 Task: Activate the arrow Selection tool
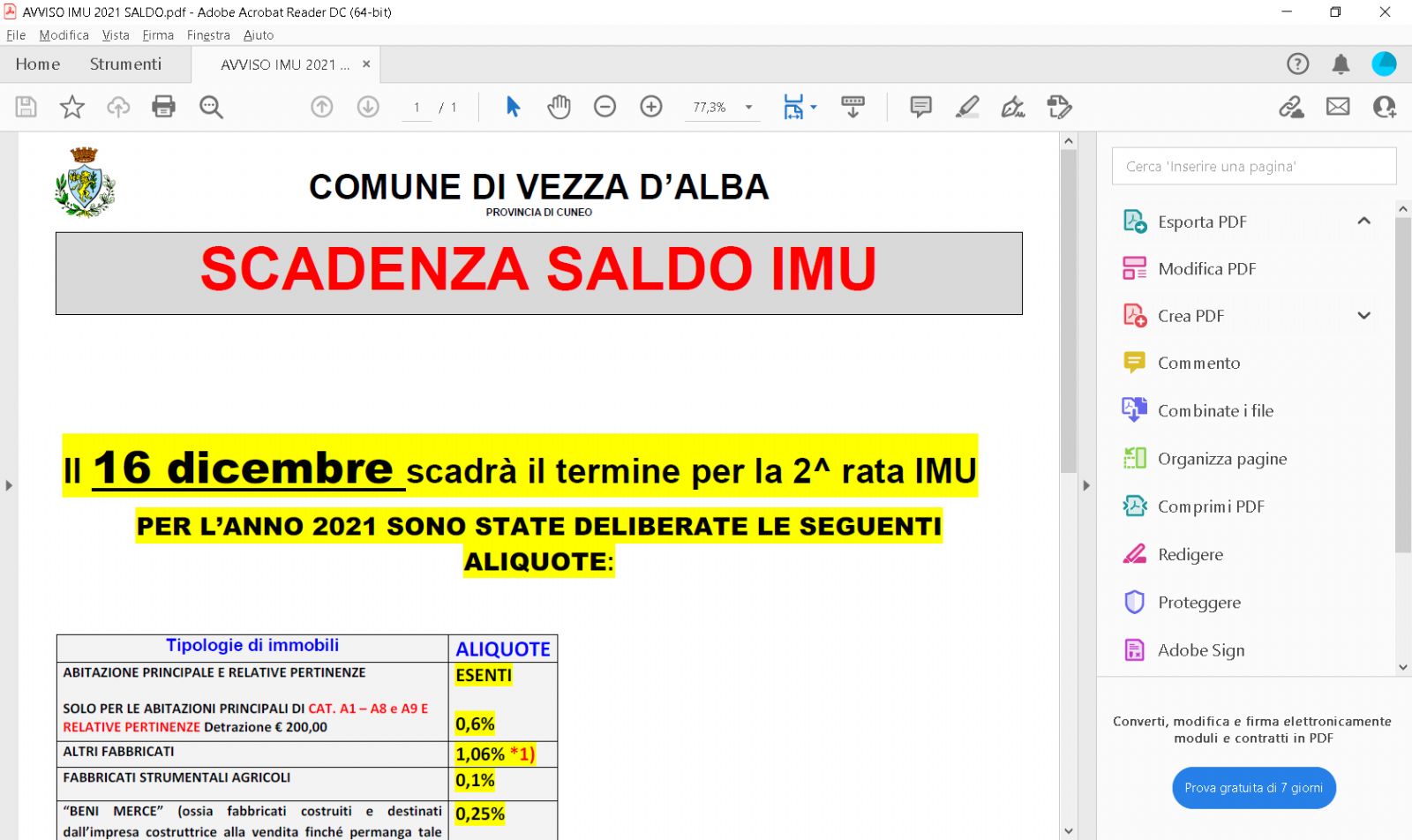click(513, 107)
